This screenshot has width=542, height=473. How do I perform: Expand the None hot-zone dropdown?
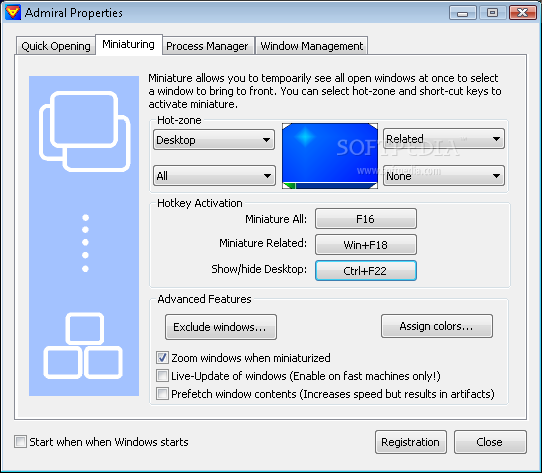click(444, 176)
